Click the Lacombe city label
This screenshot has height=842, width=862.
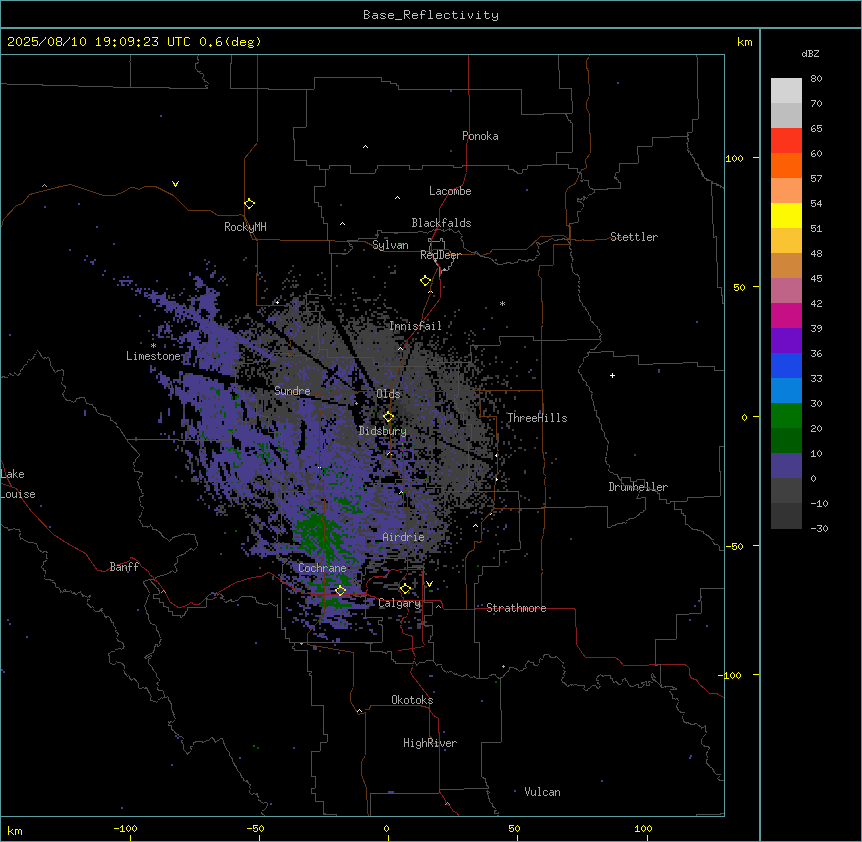point(450,191)
